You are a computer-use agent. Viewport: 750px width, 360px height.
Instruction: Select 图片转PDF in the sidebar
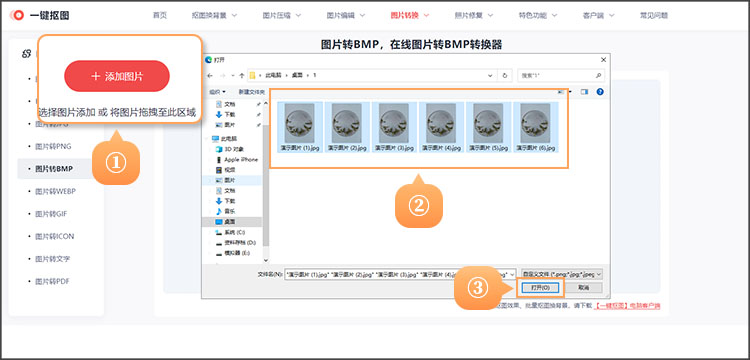(52, 281)
